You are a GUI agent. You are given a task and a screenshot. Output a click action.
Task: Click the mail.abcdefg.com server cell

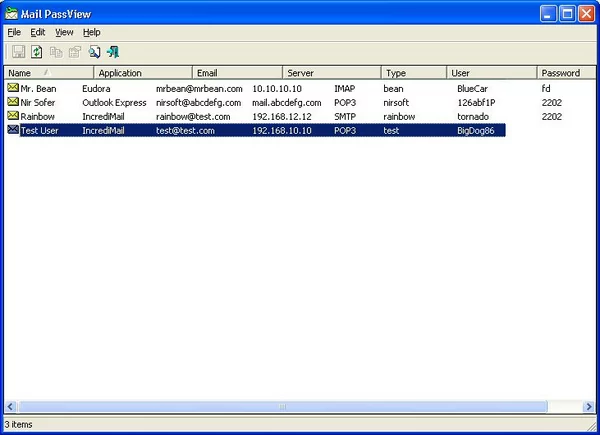point(287,103)
